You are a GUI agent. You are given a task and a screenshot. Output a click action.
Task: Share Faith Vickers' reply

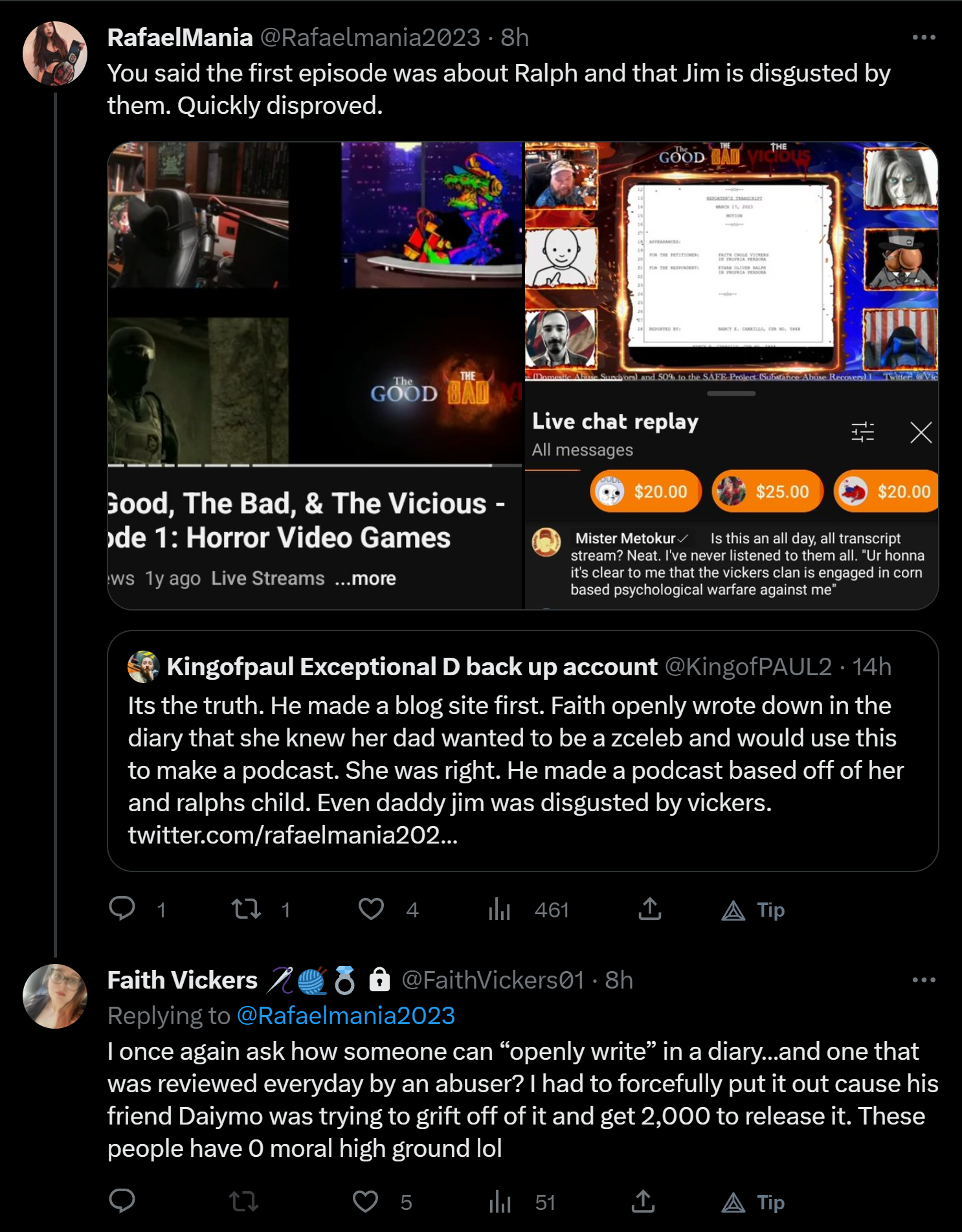click(643, 1202)
